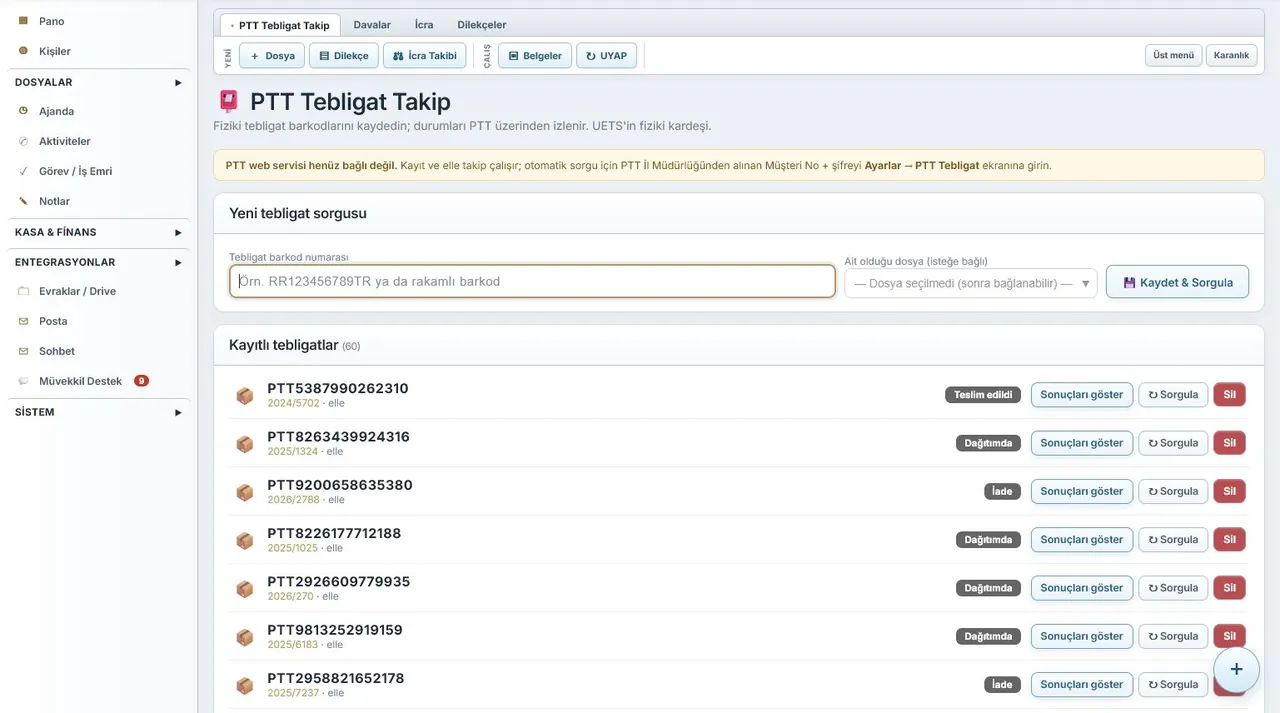This screenshot has width=1280, height=713.
Task: Click İade status of PTT9200658635380
Action: click(x=1002, y=492)
